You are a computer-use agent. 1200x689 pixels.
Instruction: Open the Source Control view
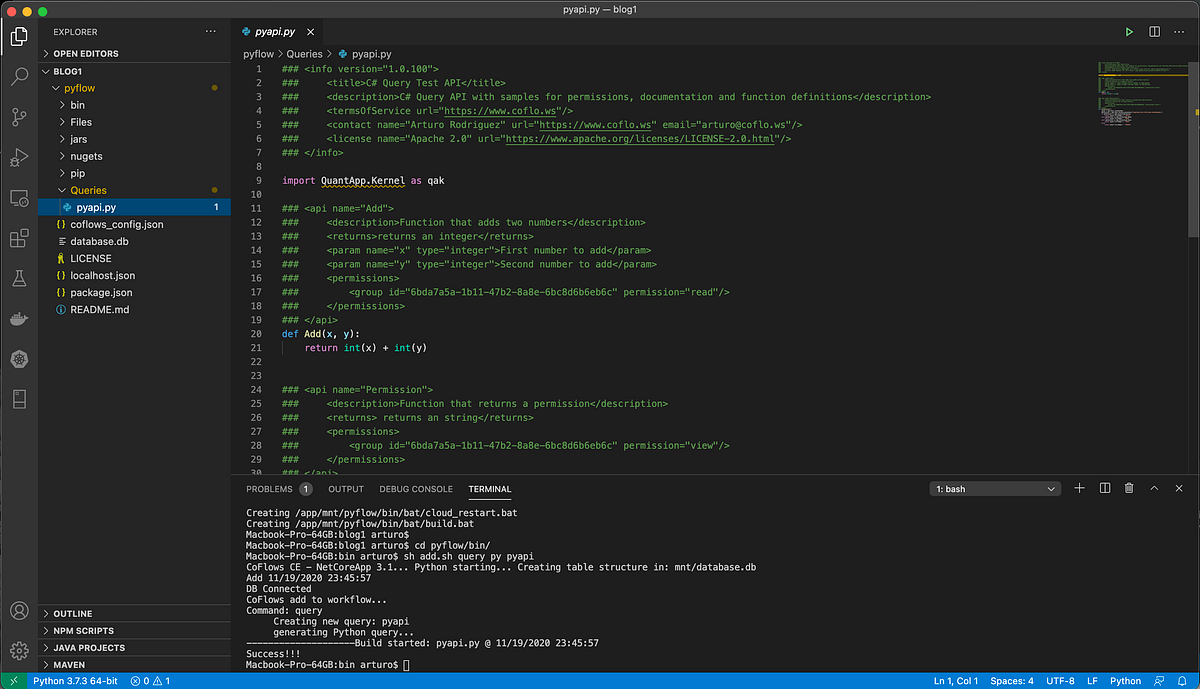(18, 117)
